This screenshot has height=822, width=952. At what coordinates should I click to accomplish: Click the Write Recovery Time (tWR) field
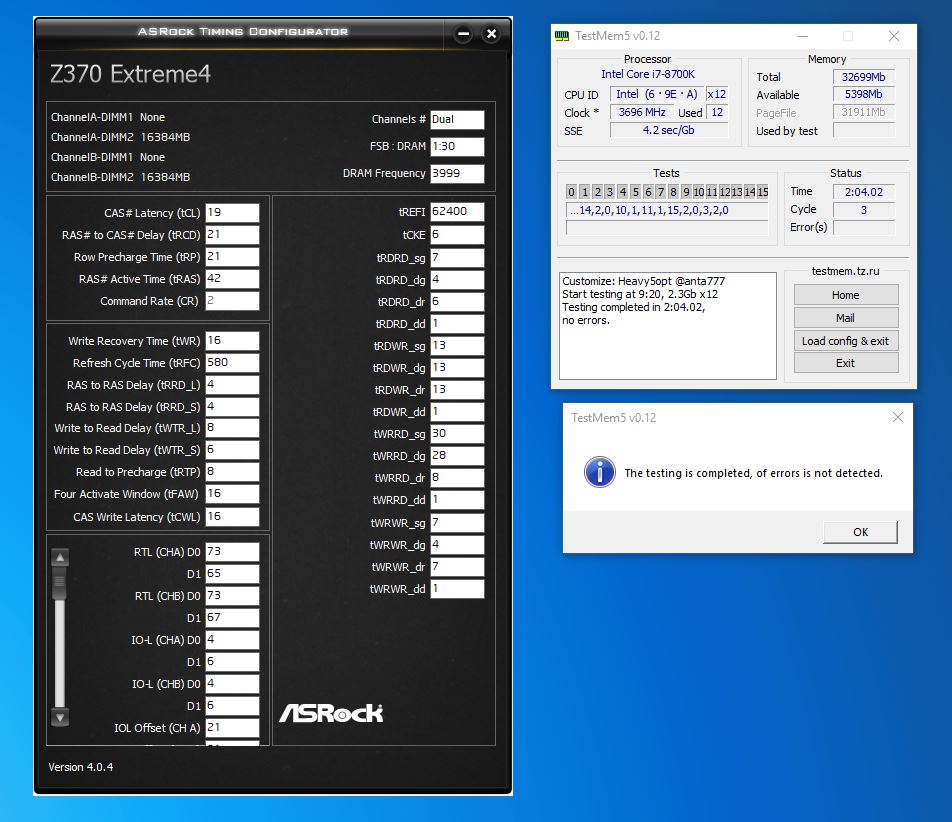pos(232,341)
